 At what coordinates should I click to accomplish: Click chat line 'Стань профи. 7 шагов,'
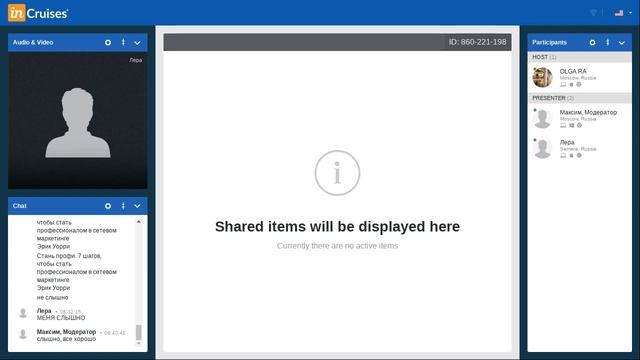(69, 256)
